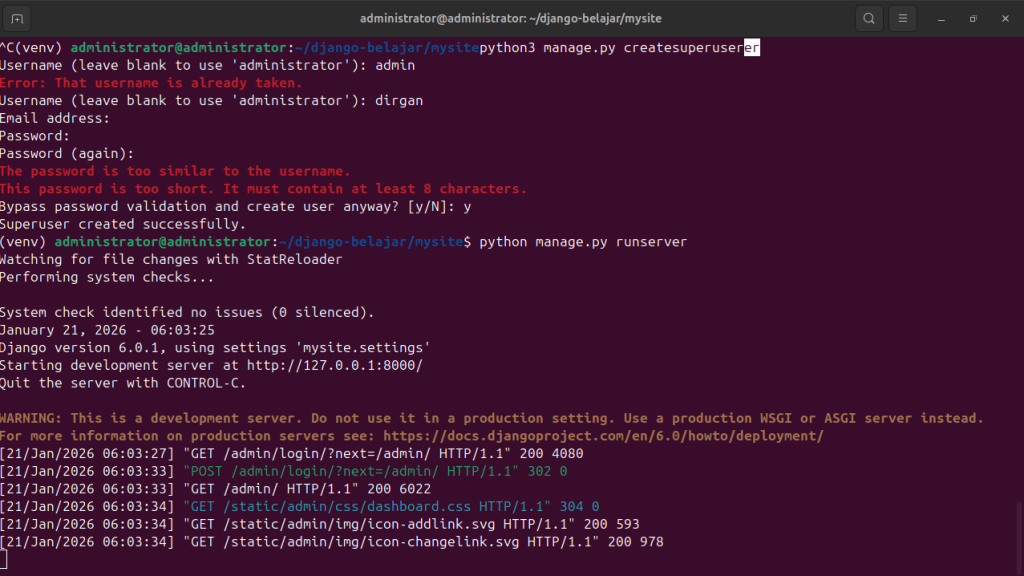
Task: Click the search icon in the header bar
Action: click(869, 18)
